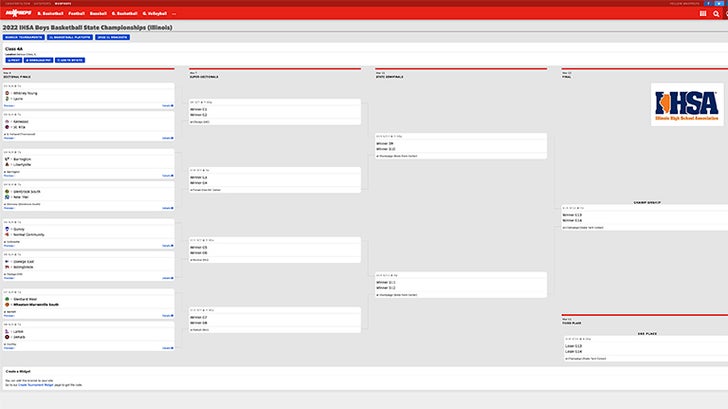Click the Glenbrook South team logo
Screen dimensions: 728x409
(x=7, y=191)
